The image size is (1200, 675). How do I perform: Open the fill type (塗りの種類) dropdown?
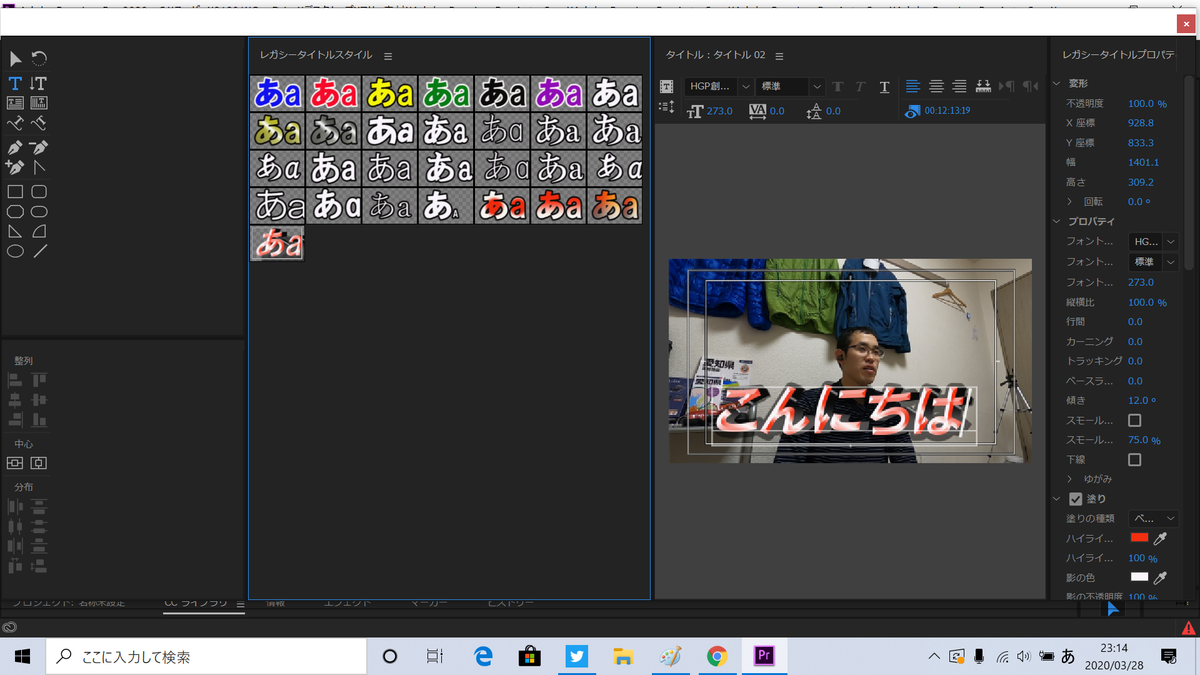coord(1153,519)
